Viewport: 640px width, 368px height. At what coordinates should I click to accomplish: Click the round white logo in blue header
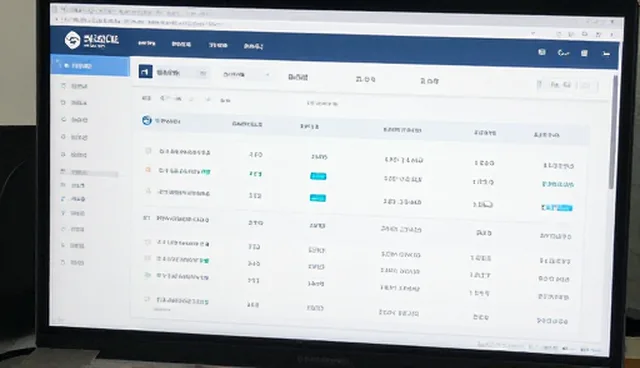72,40
